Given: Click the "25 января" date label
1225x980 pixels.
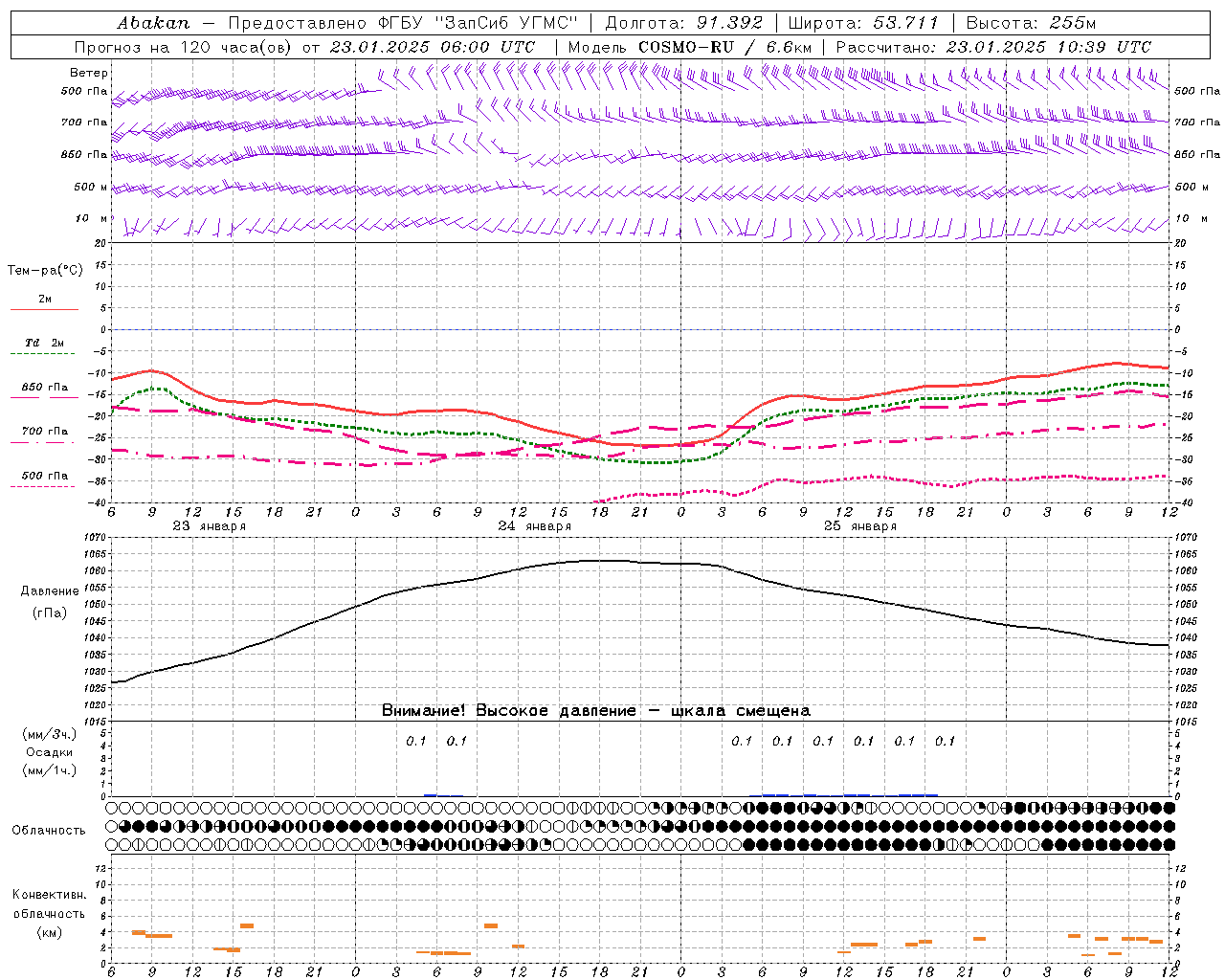Looking at the screenshot, I should 860,526.
